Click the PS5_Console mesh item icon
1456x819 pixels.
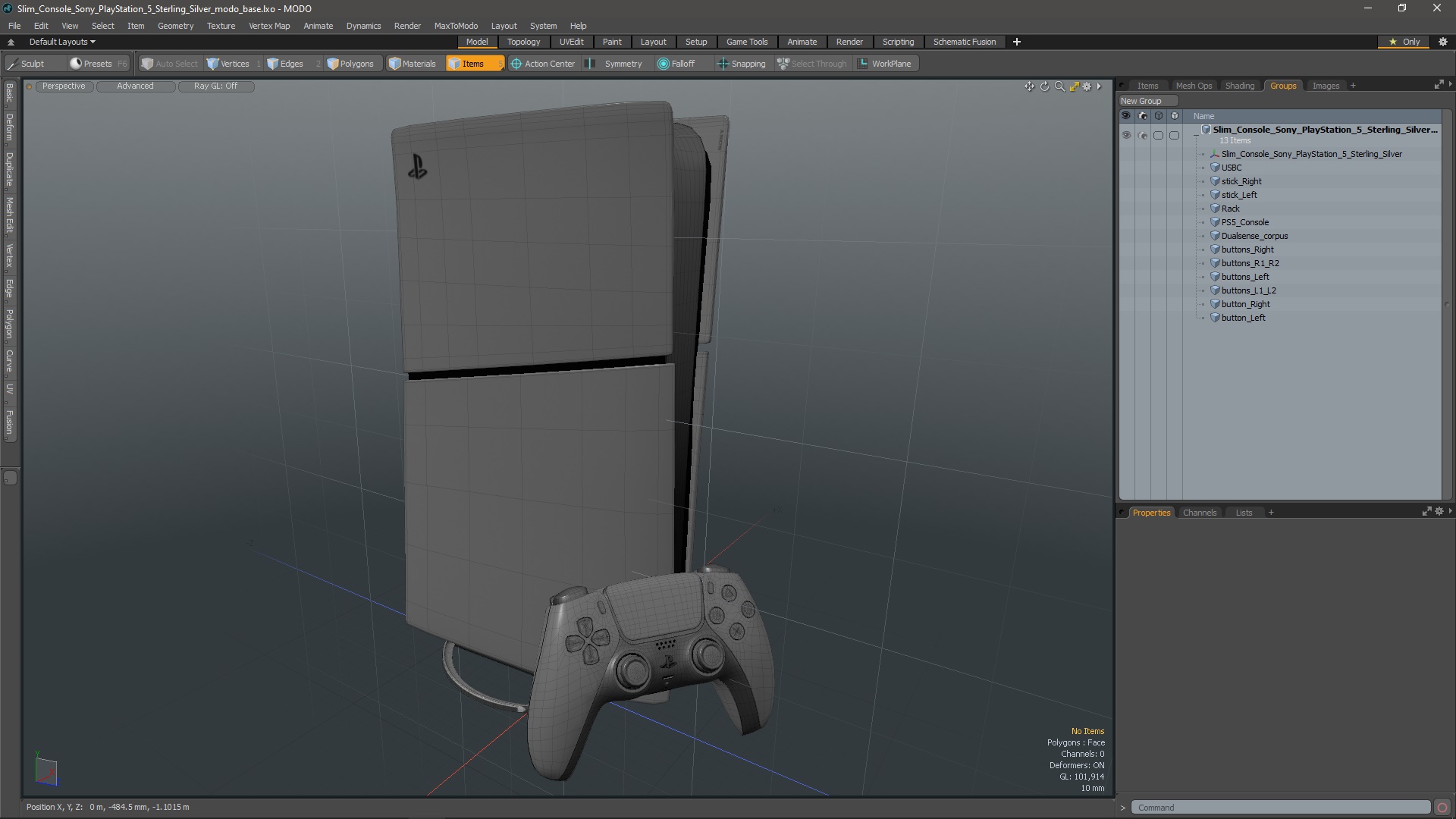point(1215,222)
